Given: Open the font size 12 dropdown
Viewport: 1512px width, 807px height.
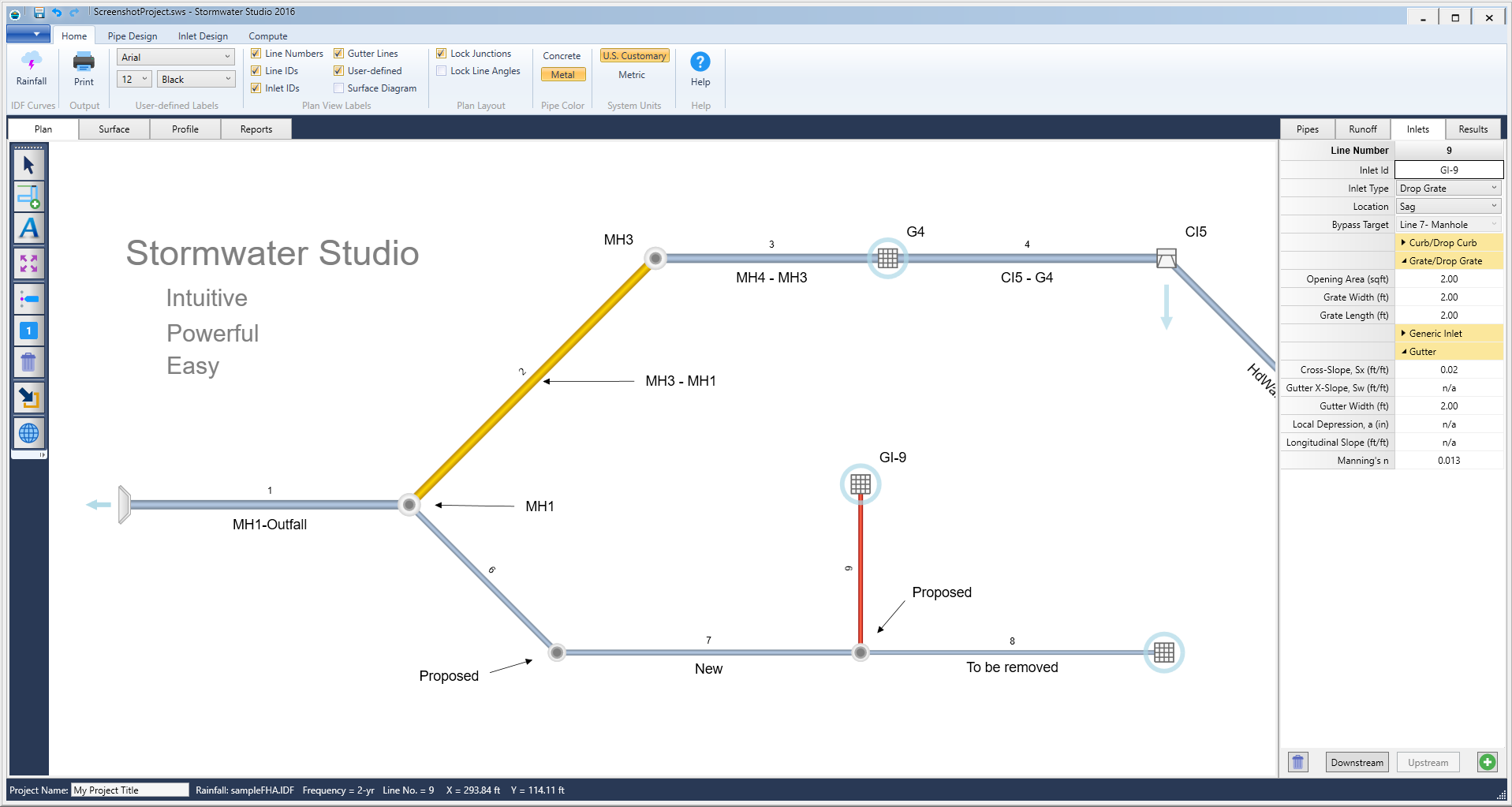Looking at the screenshot, I should point(134,80).
